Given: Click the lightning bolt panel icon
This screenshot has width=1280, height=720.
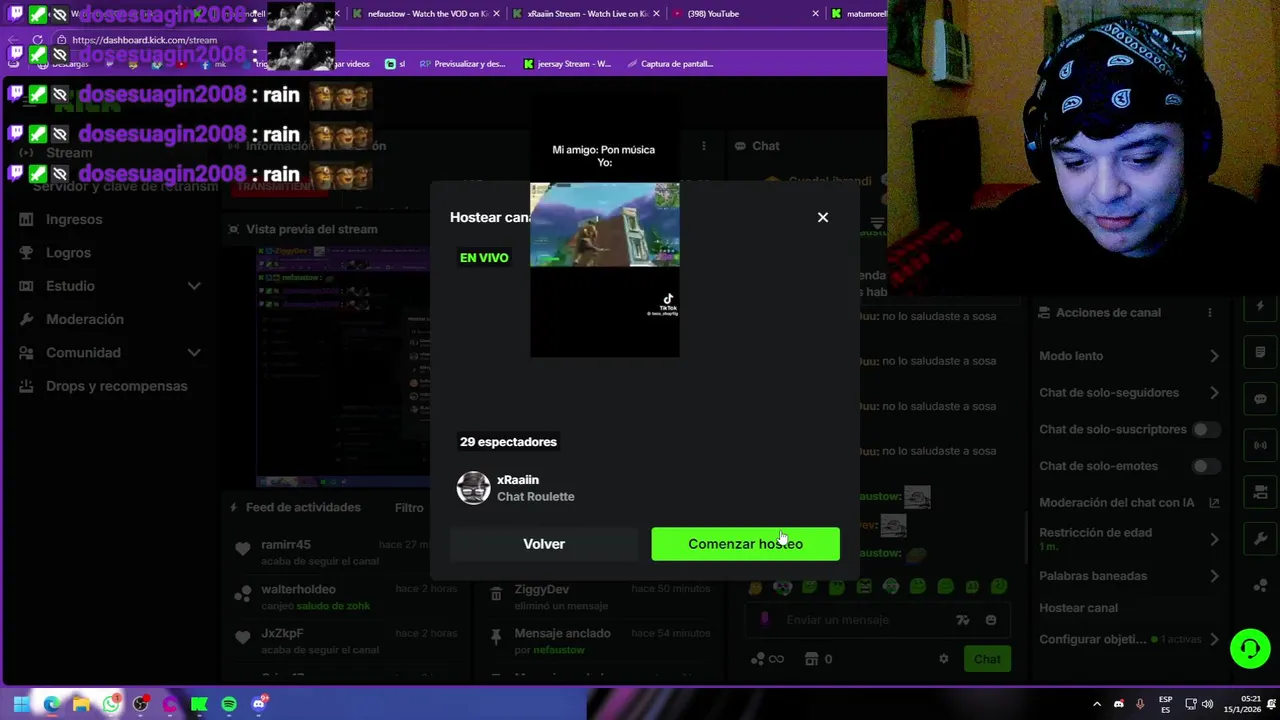Looking at the screenshot, I should coord(1260,306).
